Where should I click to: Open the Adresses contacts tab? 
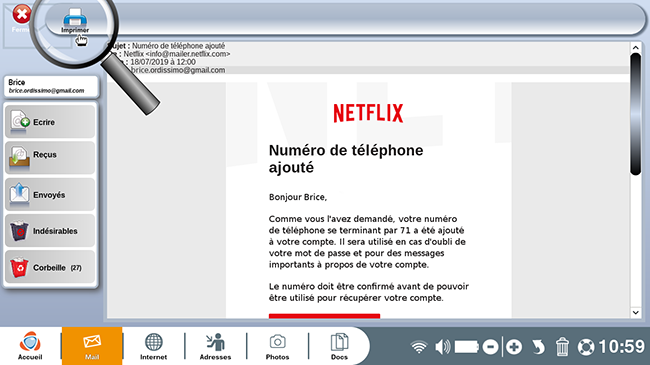point(216,346)
